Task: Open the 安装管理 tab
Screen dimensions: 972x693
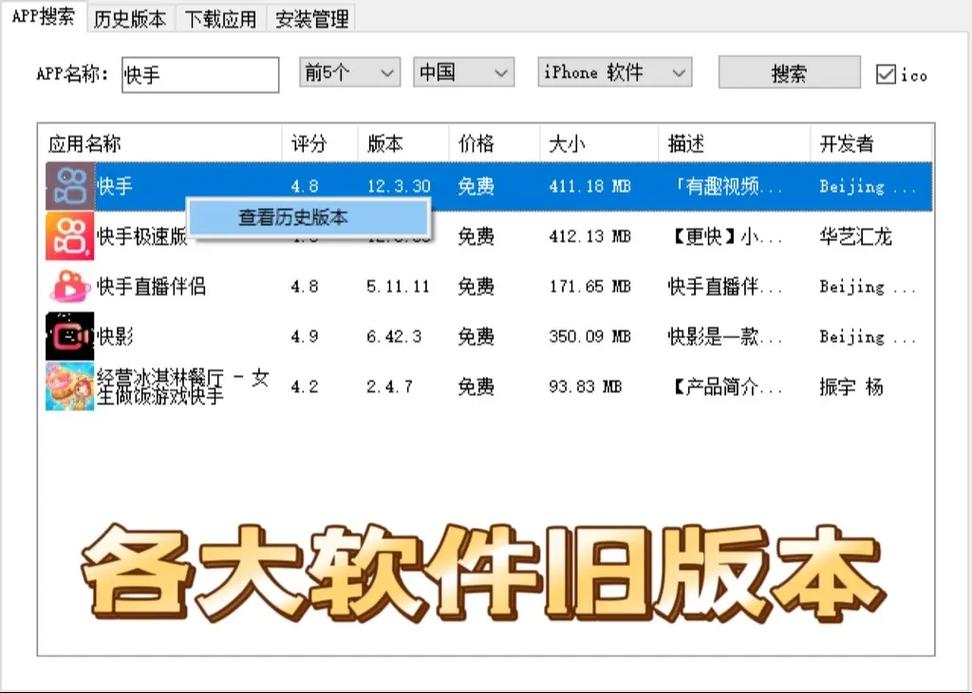Action: click(x=313, y=17)
